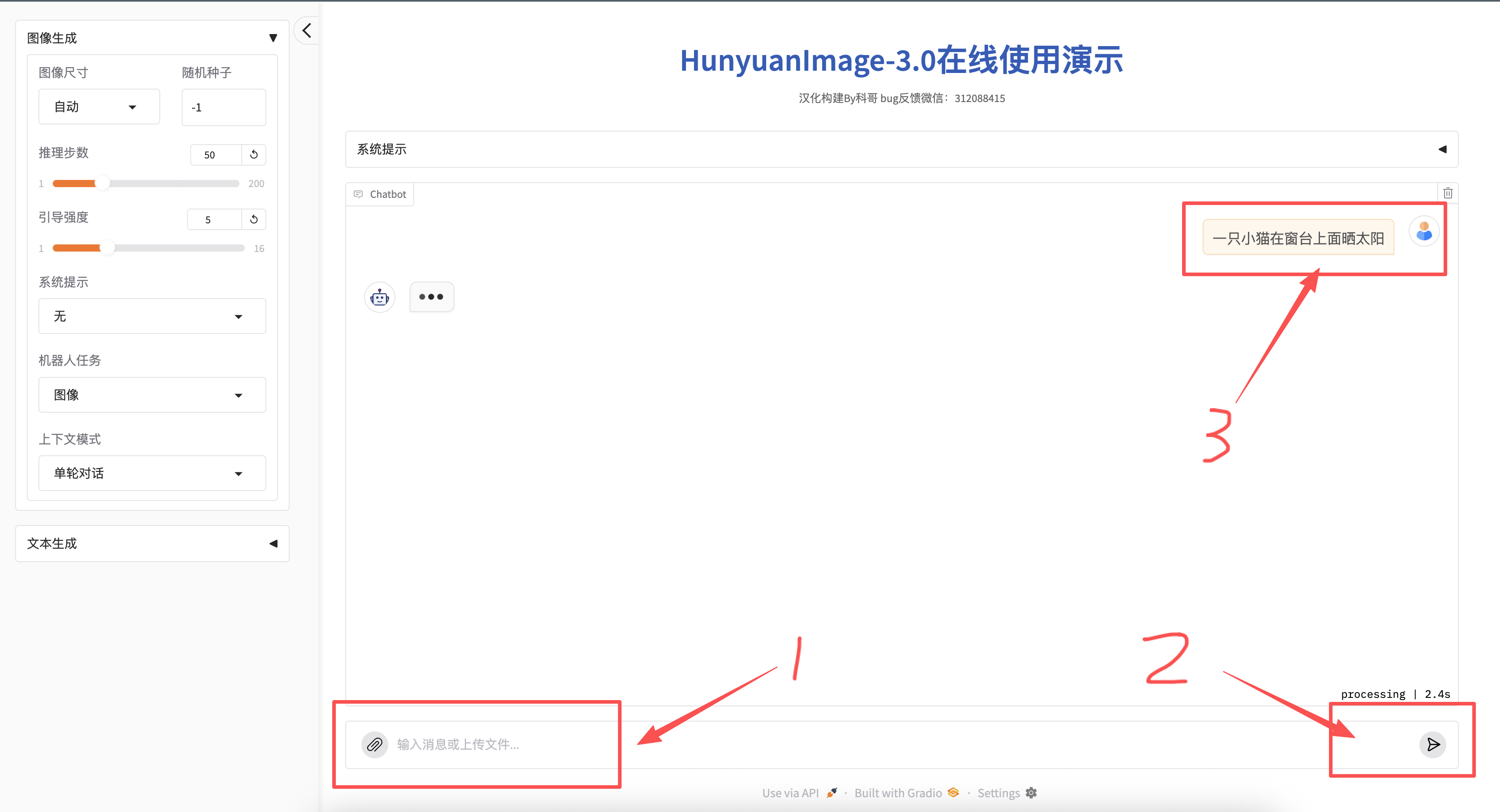Collapse the sidebar with the left chevron
1500x812 pixels.
307,30
